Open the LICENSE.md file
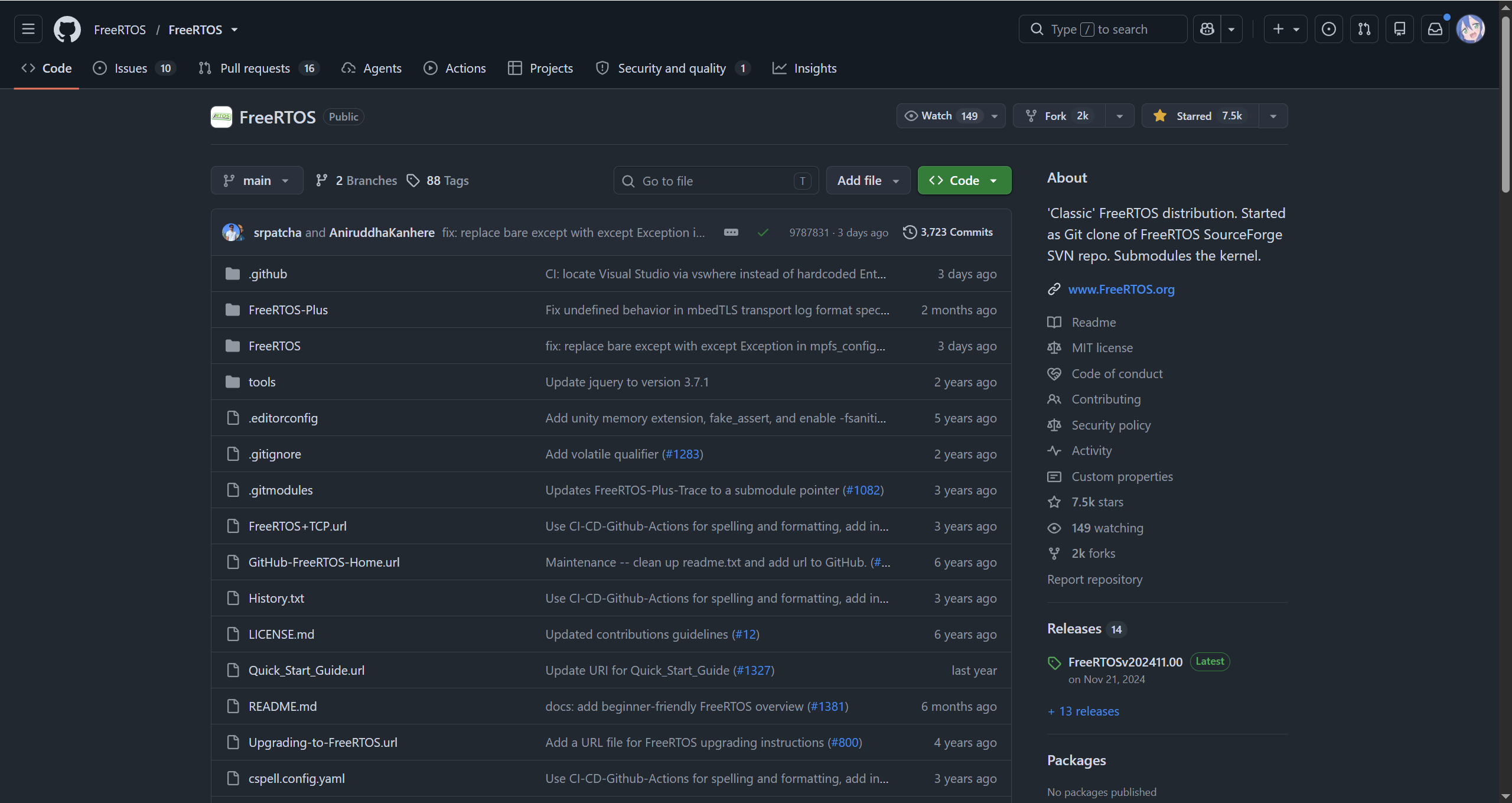 pyautogui.click(x=281, y=634)
